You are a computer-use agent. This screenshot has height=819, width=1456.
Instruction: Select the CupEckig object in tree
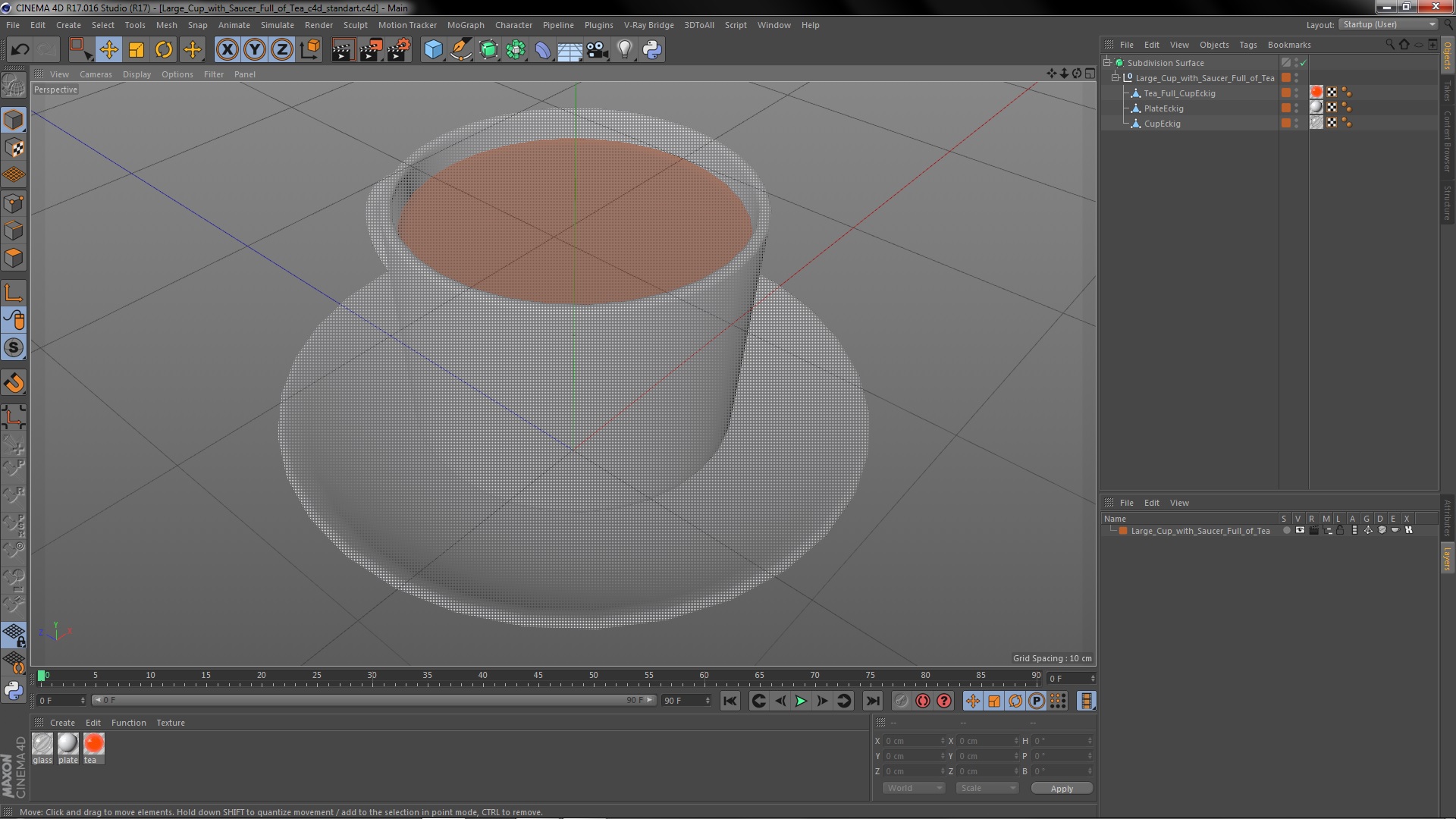[1162, 124]
